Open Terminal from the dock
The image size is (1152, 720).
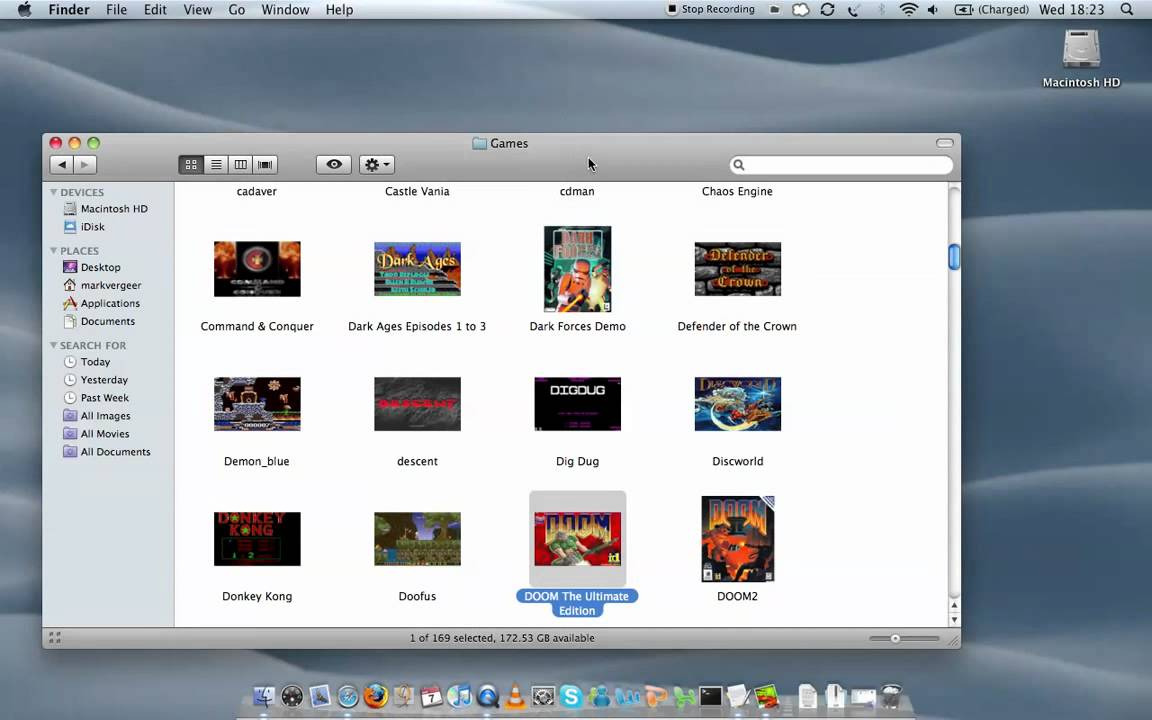tap(710, 695)
